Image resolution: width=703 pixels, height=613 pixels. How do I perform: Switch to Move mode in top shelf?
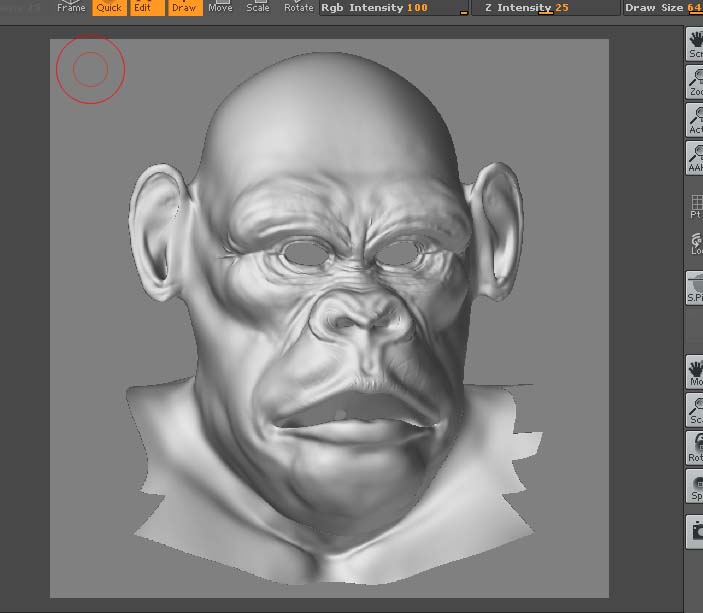pos(220,8)
